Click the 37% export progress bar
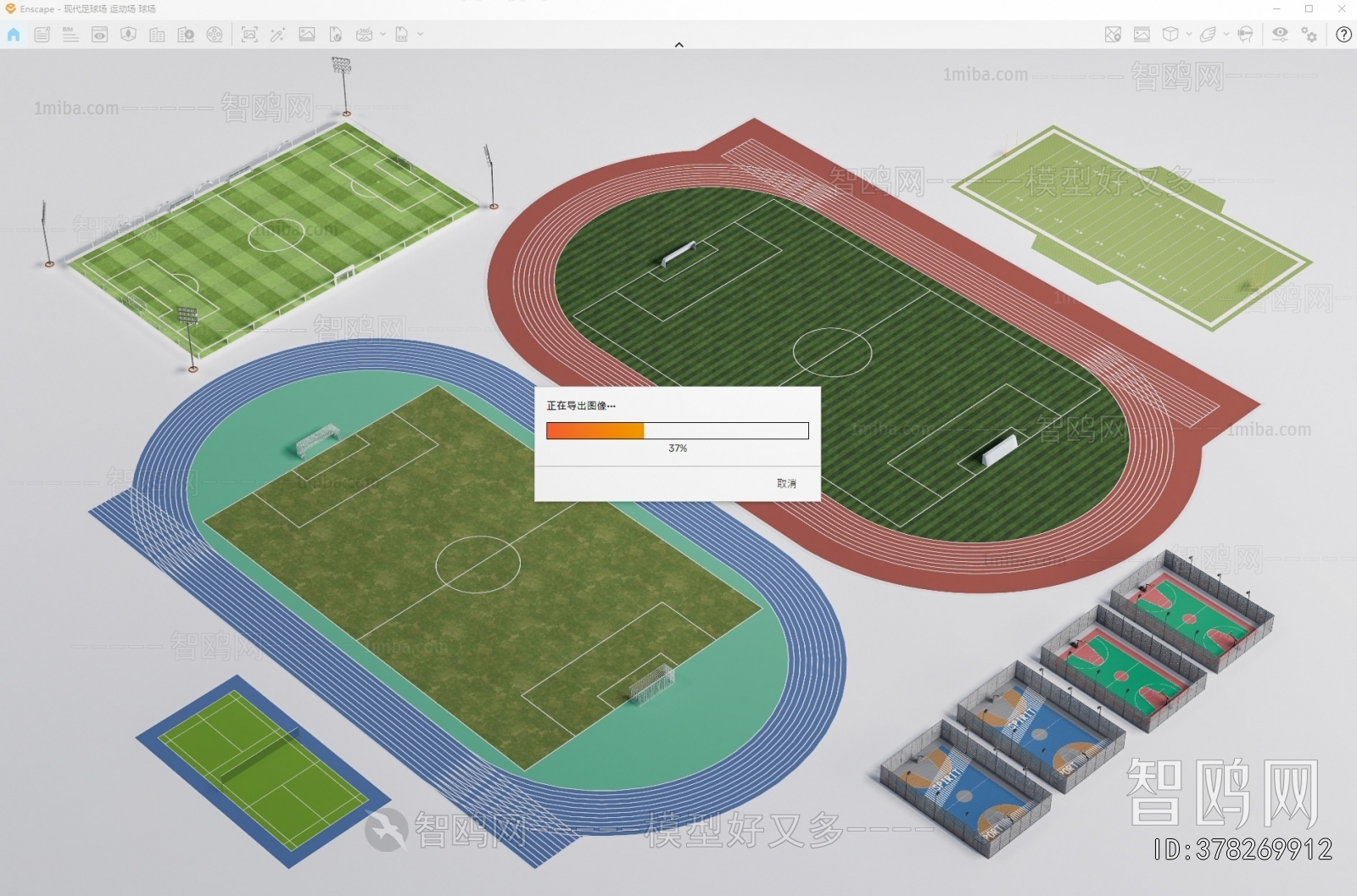Screen dimensions: 1357x896 tap(677, 431)
